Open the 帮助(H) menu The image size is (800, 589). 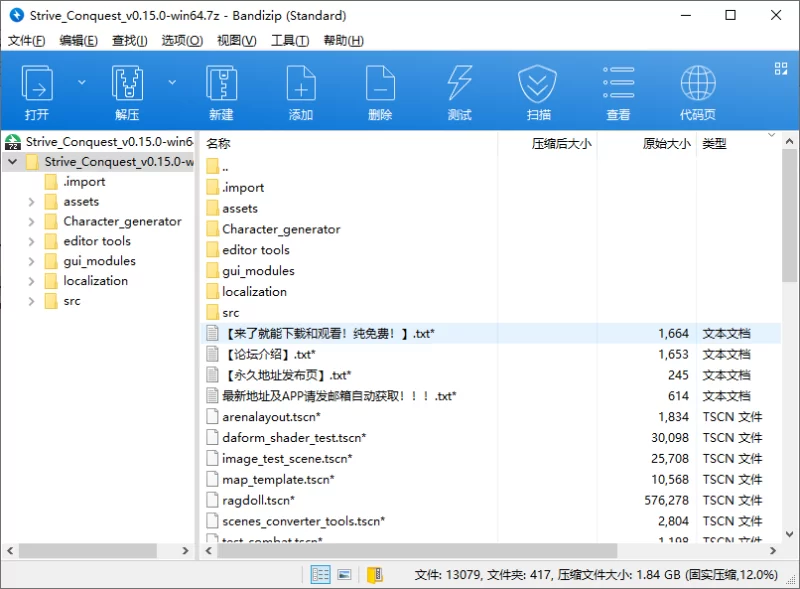[343, 40]
